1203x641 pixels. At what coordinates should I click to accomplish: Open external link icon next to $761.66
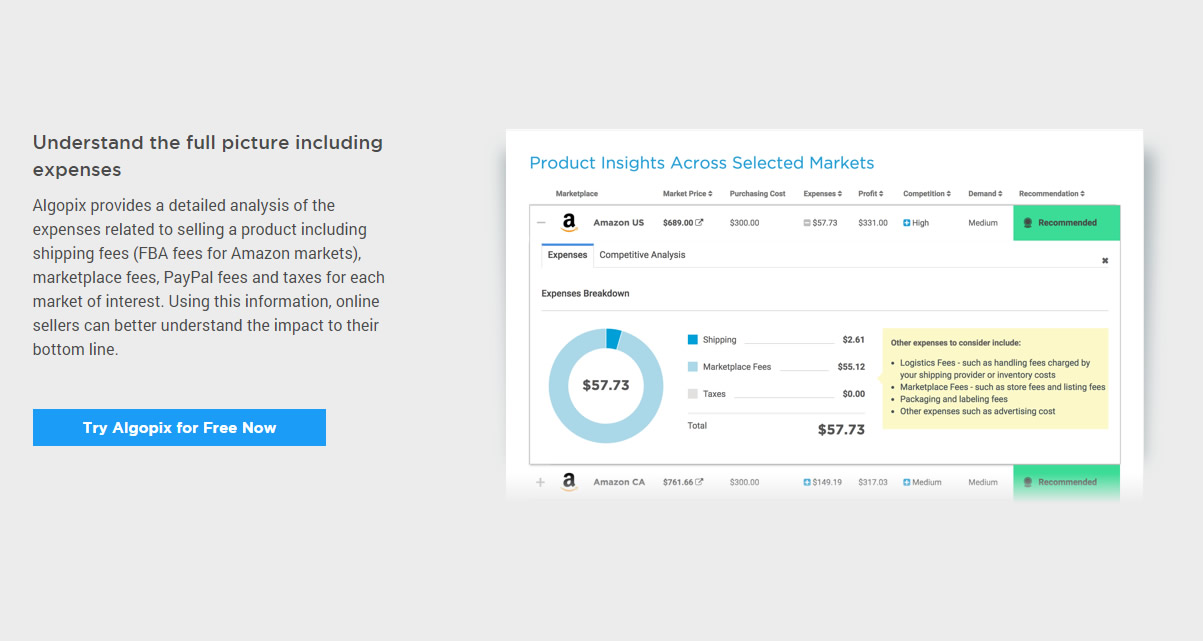point(700,482)
